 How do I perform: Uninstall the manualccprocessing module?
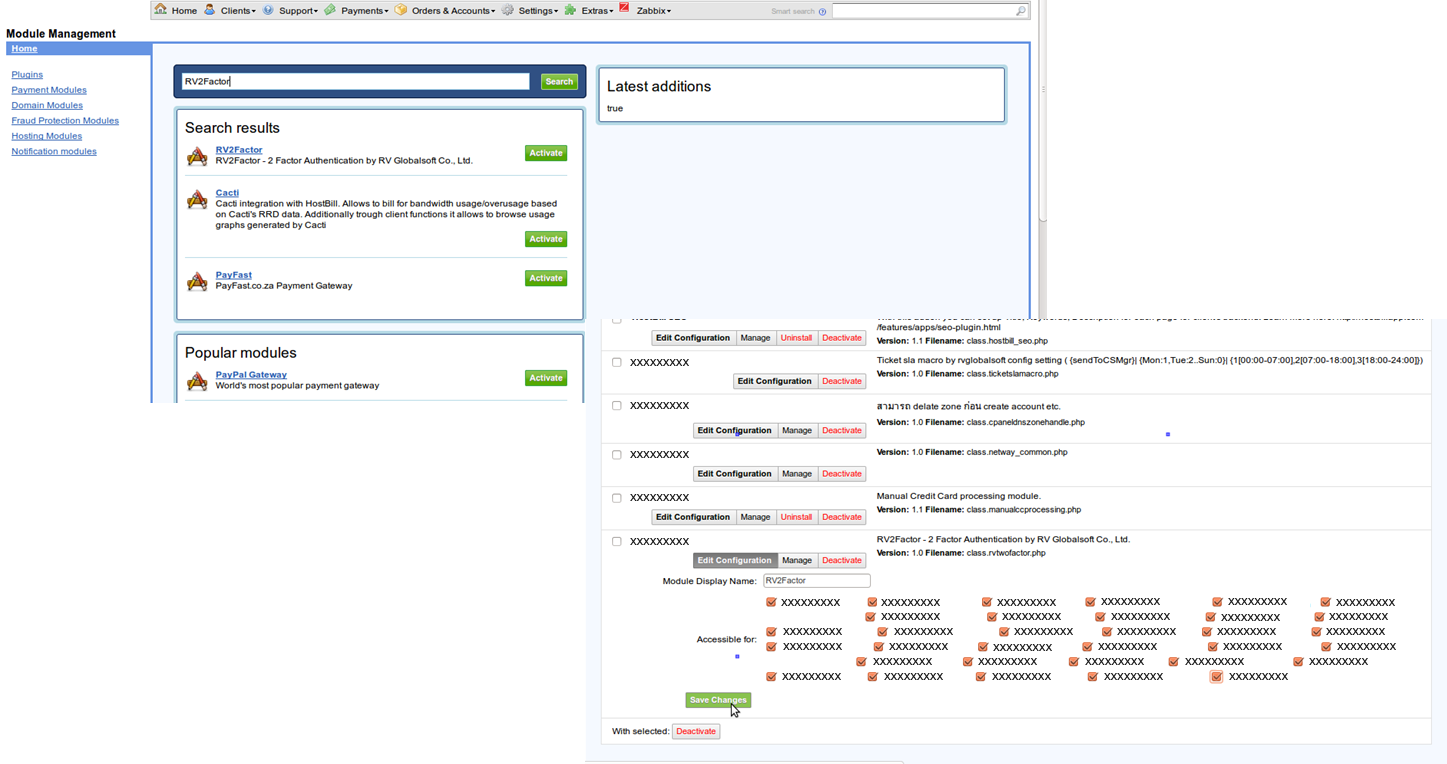click(796, 517)
